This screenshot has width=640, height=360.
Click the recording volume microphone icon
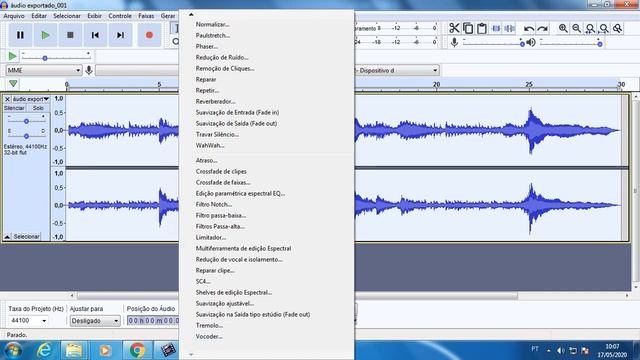click(454, 42)
